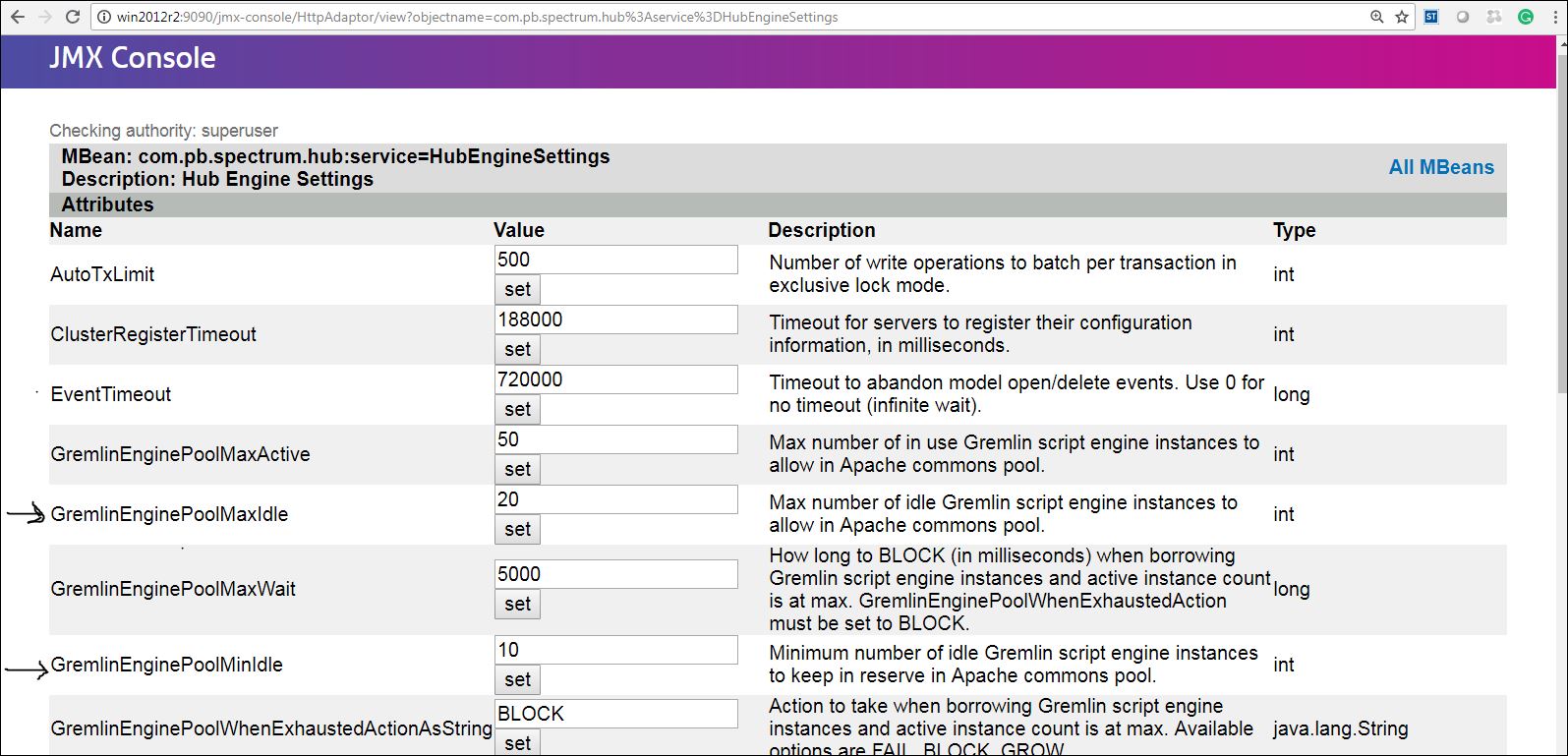Image resolution: width=1568 pixels, height=756 pixels.
Task: Click the browser back arrow
Action: [18, 17]
